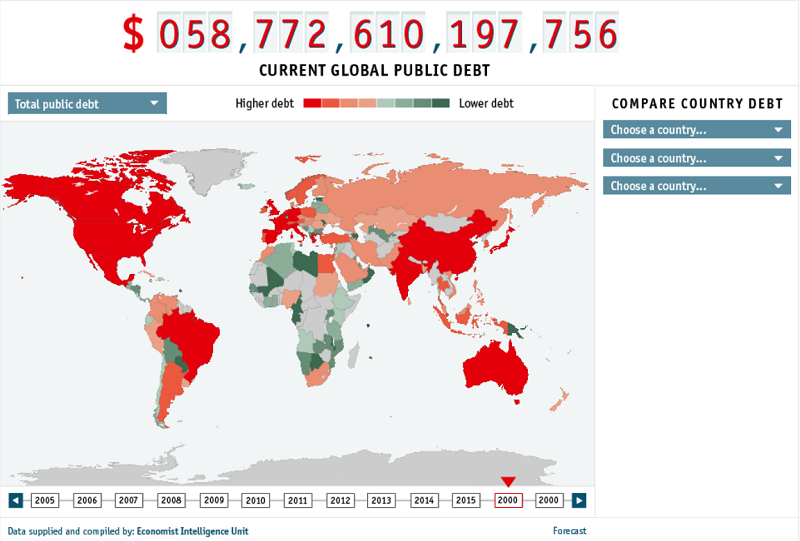Go to earlier years with the left arrow
This screenshot has width=800, height=541.
point(16,500)
